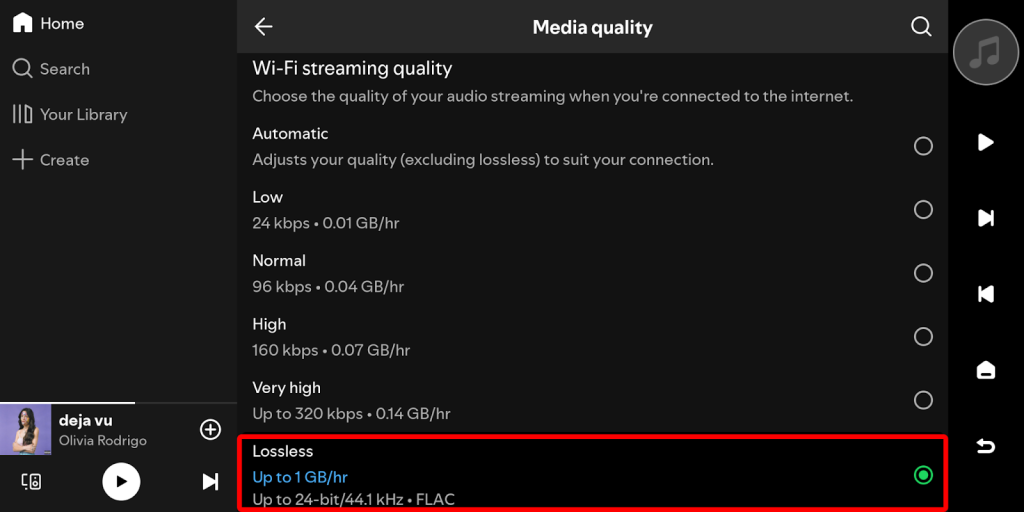Select Automatic streaming quality
This screenshot has height=512, width=1024.
tap(923, 146)
